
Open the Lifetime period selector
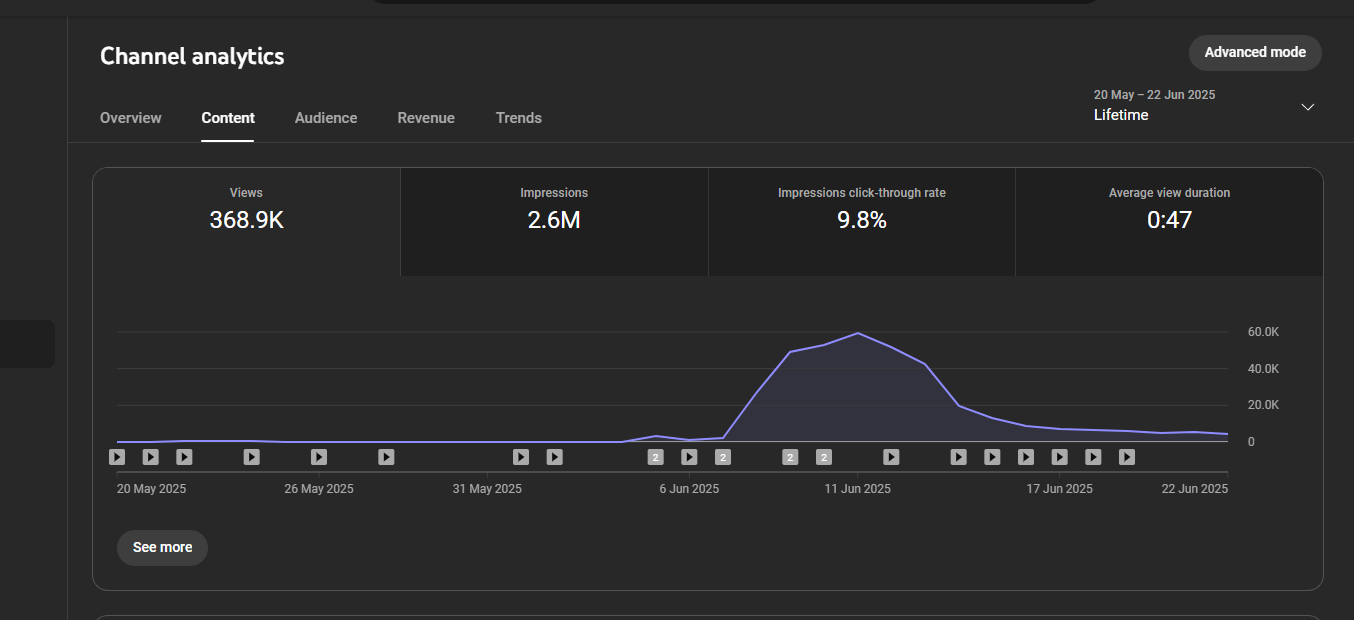coord(1204,106)
